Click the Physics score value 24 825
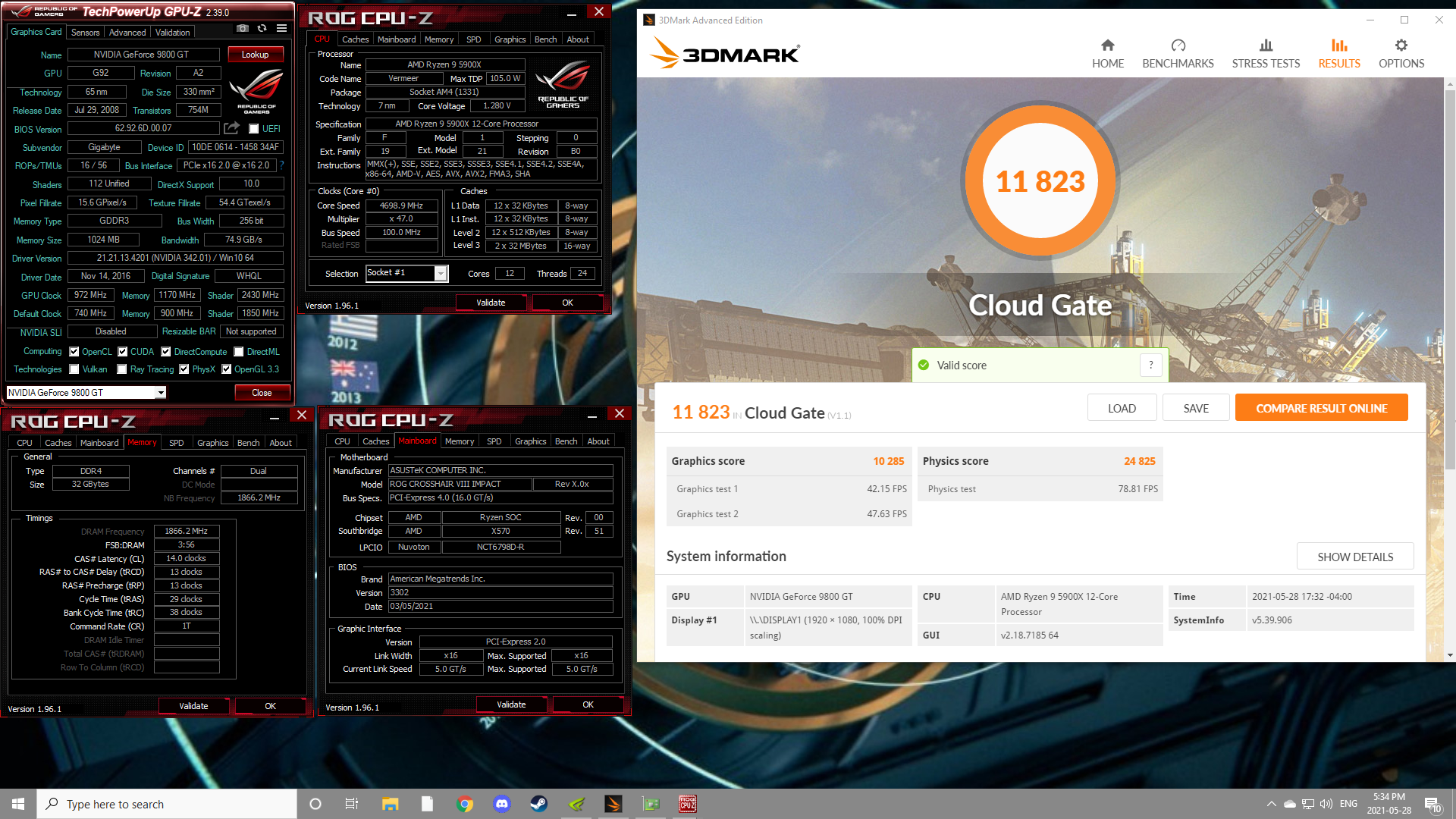 [x=1139, y=461]
